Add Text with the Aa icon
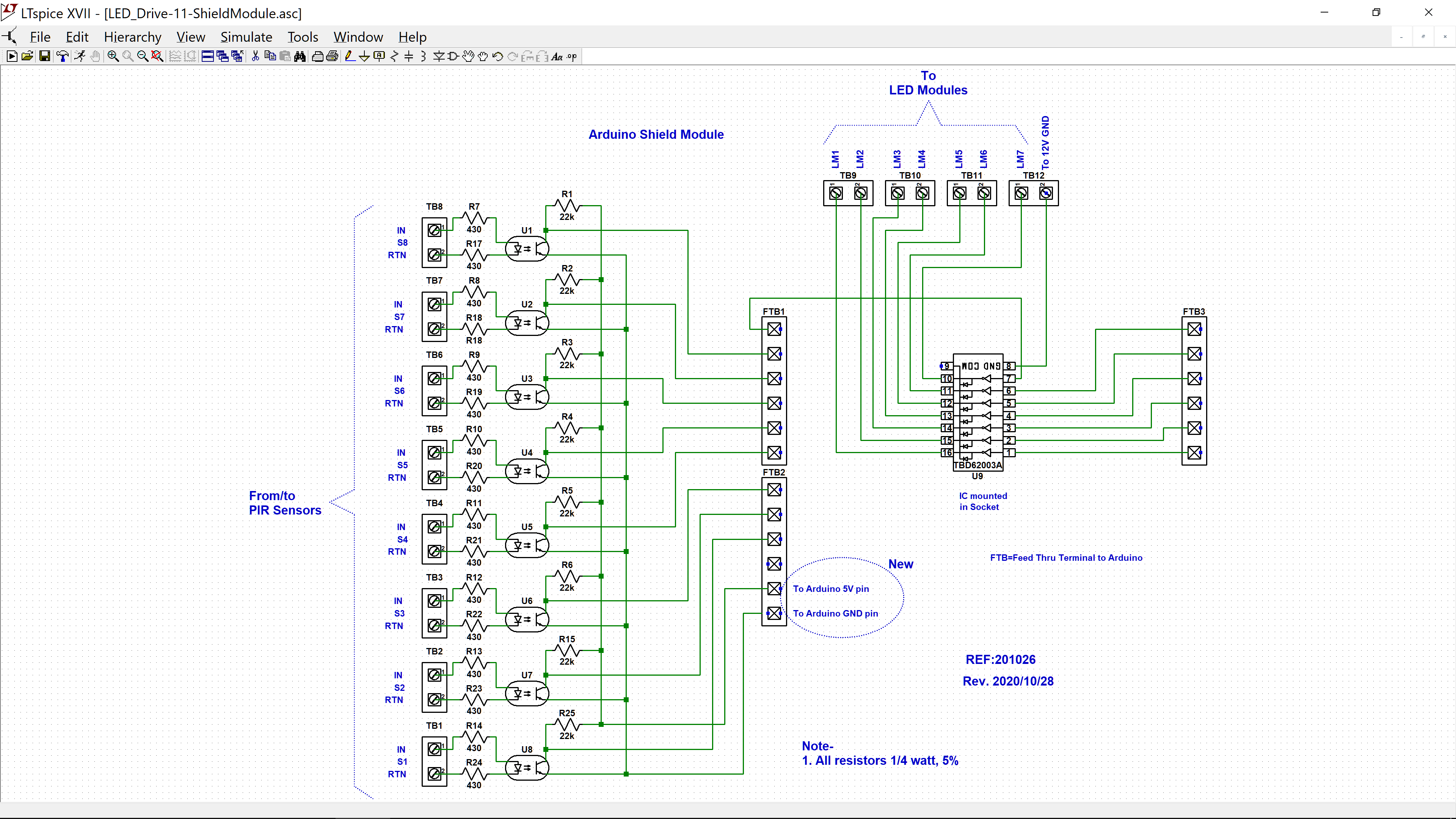 (x=557, y=56)
